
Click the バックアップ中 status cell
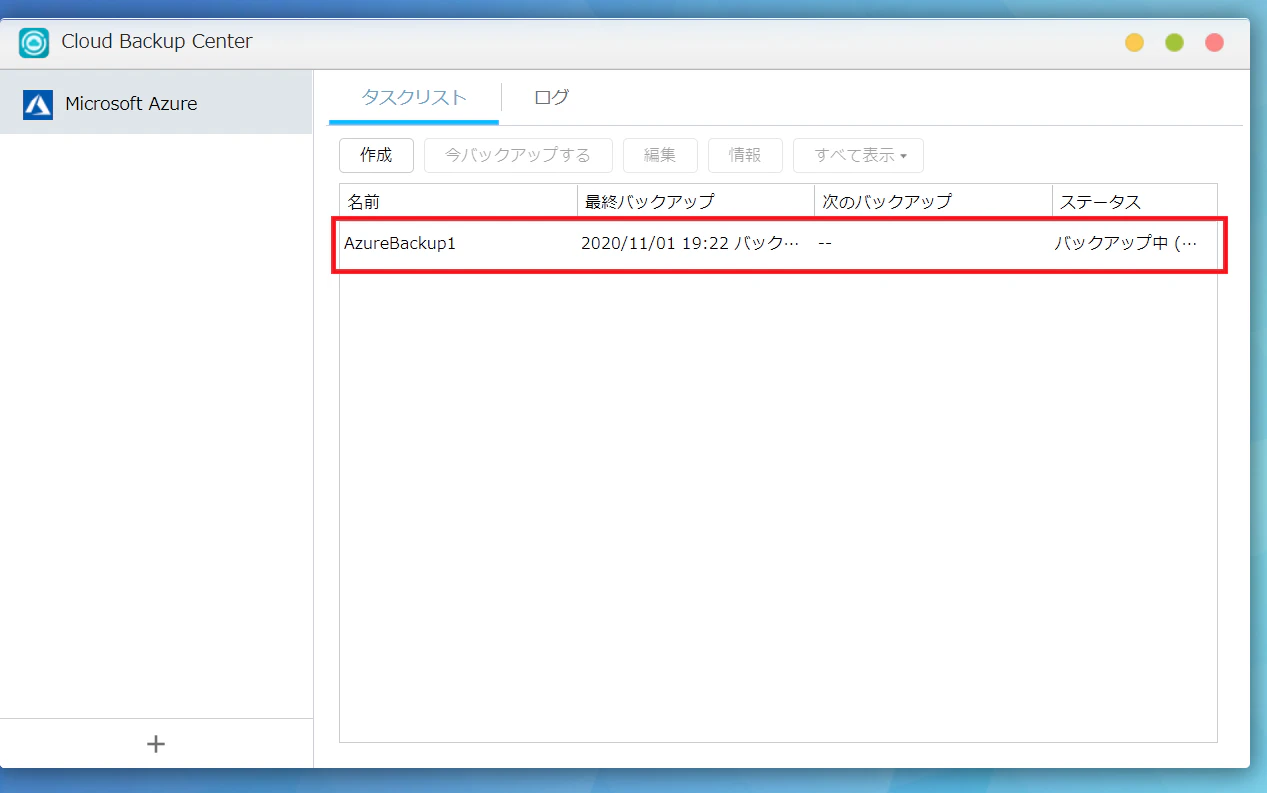(x=1125, y=243)
